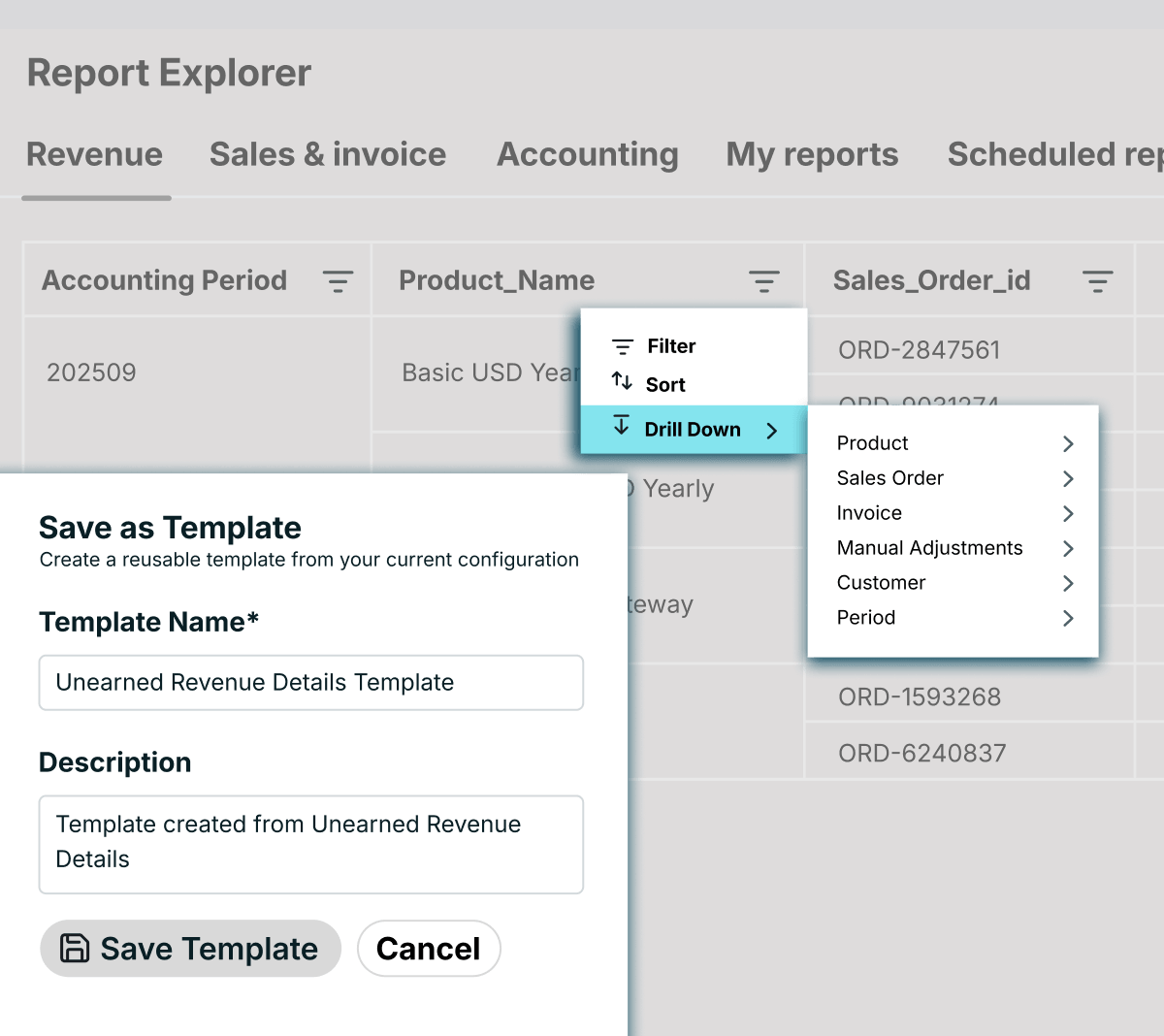Select the Drill Down arrow icon

620,429
